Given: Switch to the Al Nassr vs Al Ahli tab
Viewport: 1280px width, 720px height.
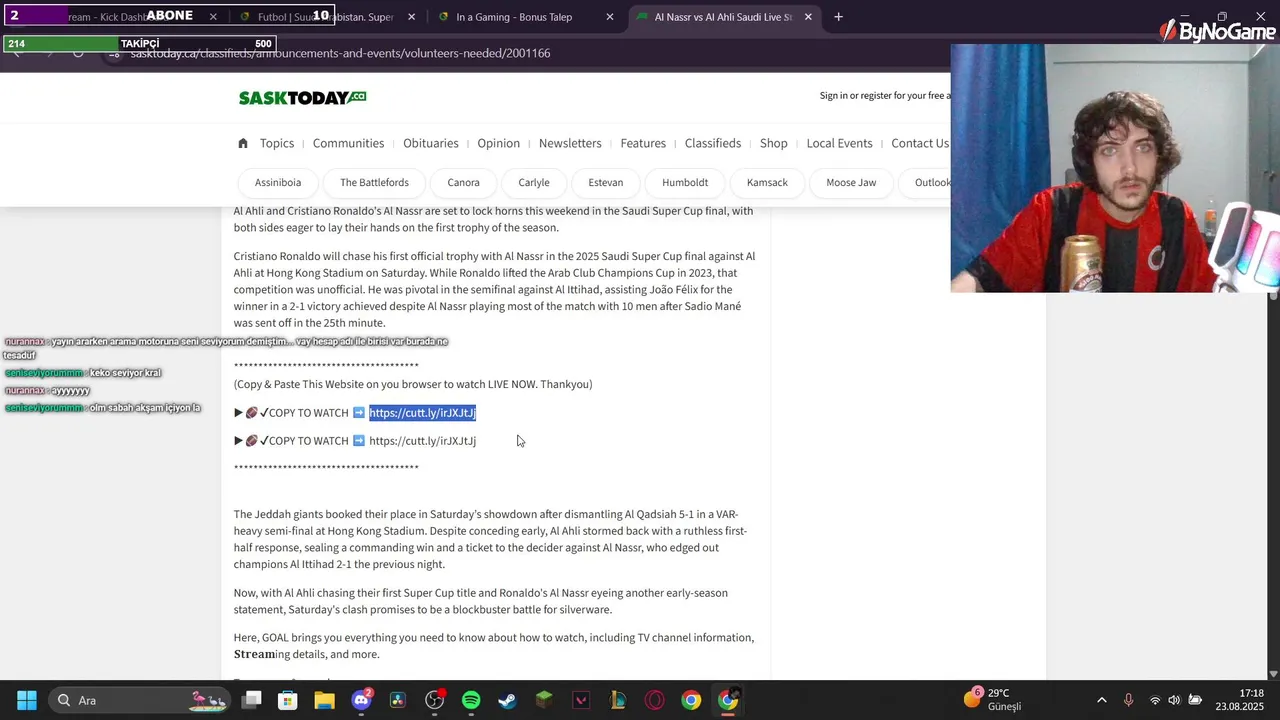Looking at the screenshot, I should pyautogui.click(x=722, y=17).
